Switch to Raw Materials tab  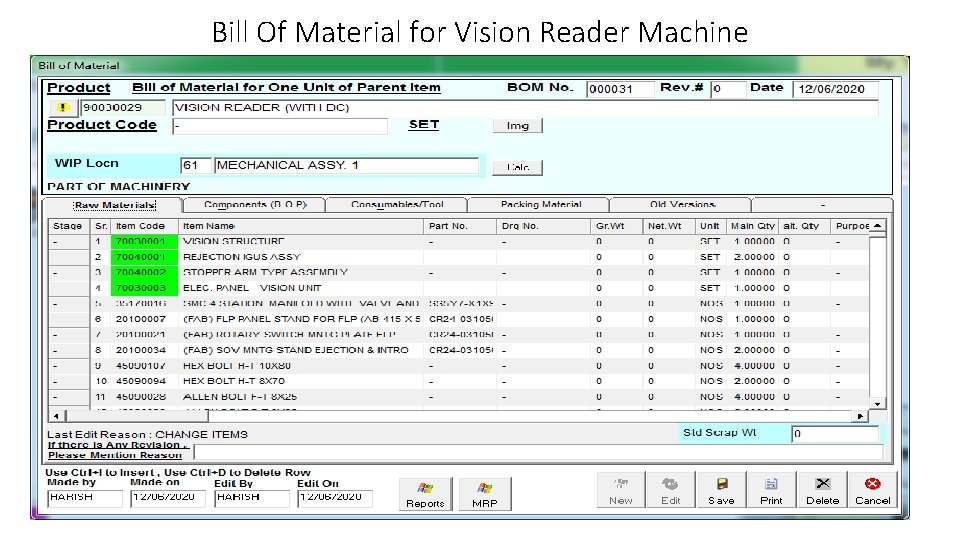point(114,205)
